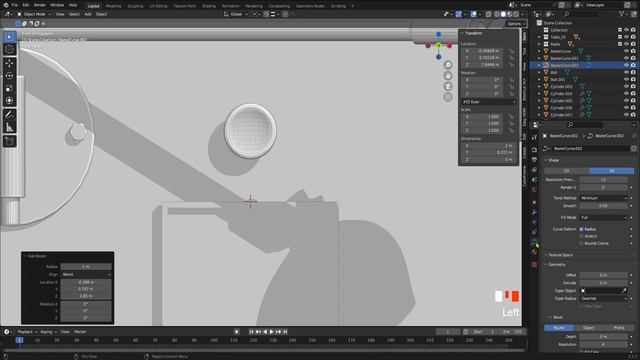Select the Select Box tool
640x360 pixels.
point(9,37)
